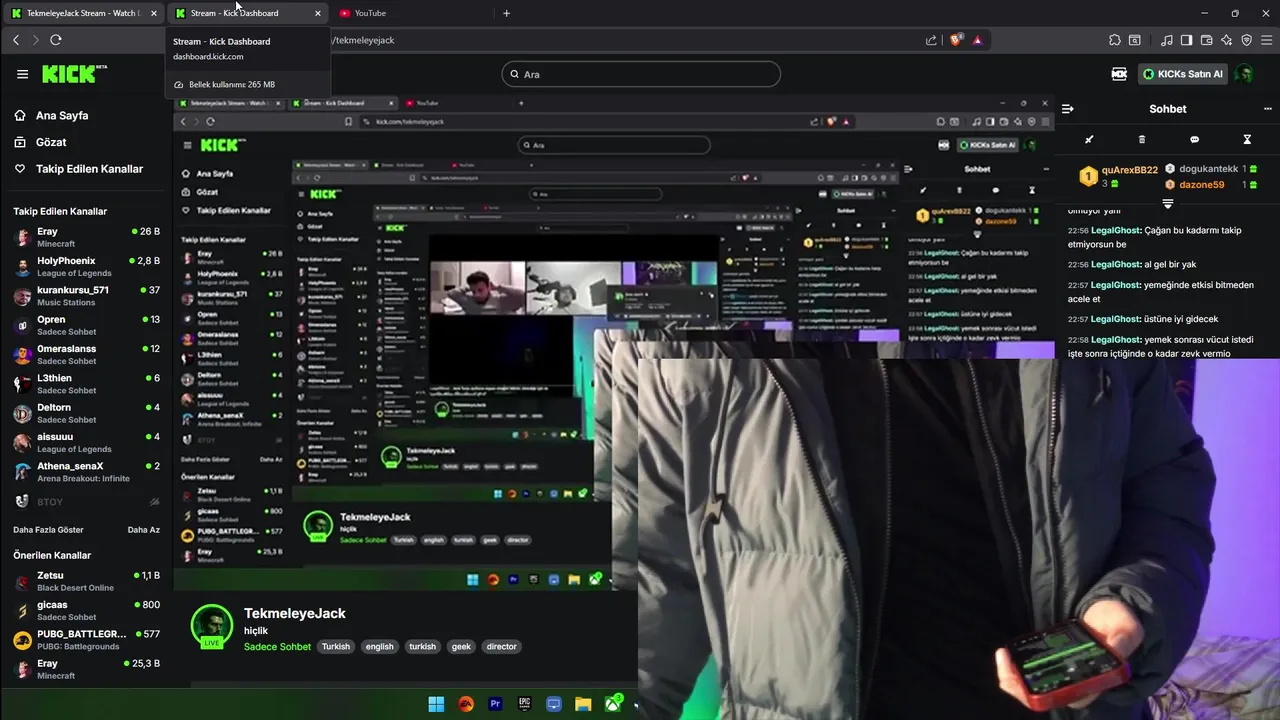Open Adobe Premiere Pro from the taskbar
This screenshot has height=720, width=1280.
(x=495, y=704)
